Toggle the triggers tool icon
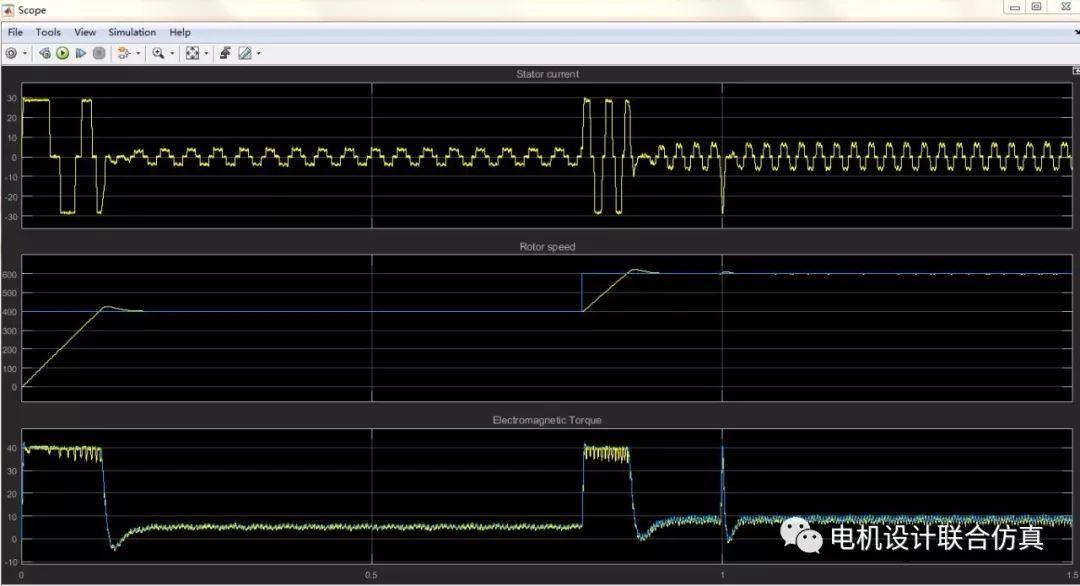1080x586 pixels. point(225,53)
